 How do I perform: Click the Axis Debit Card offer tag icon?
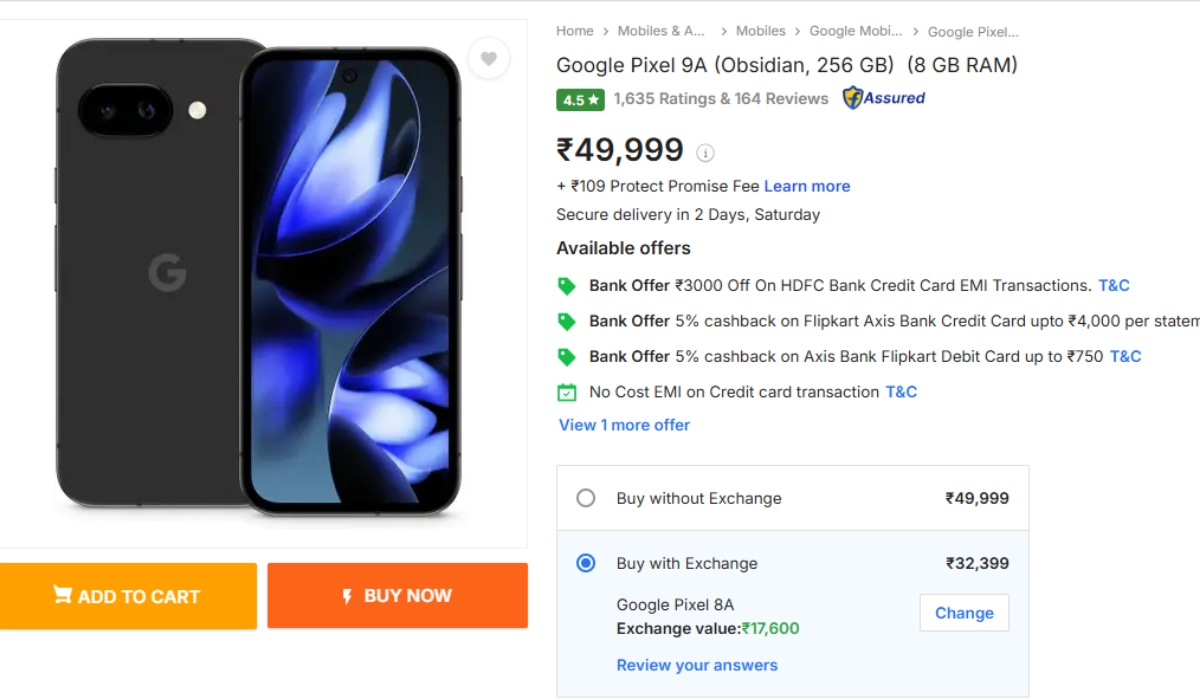[567, 357]
